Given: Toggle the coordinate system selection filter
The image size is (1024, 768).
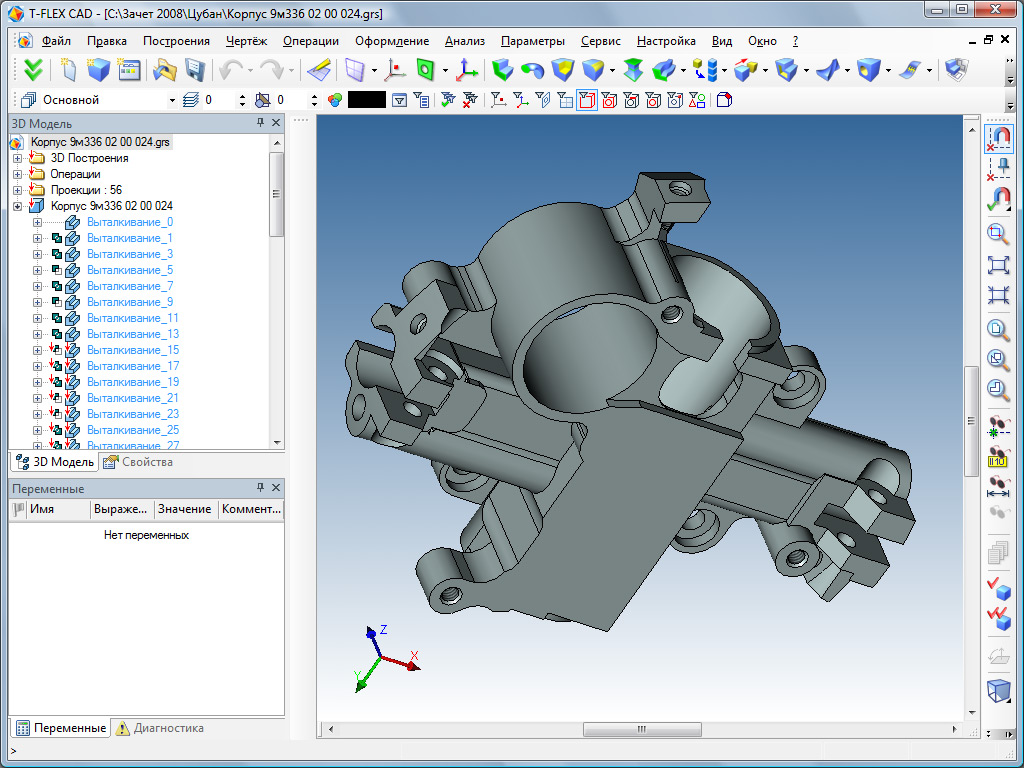Looking at the screenshot, I should [x=520, y=100].
